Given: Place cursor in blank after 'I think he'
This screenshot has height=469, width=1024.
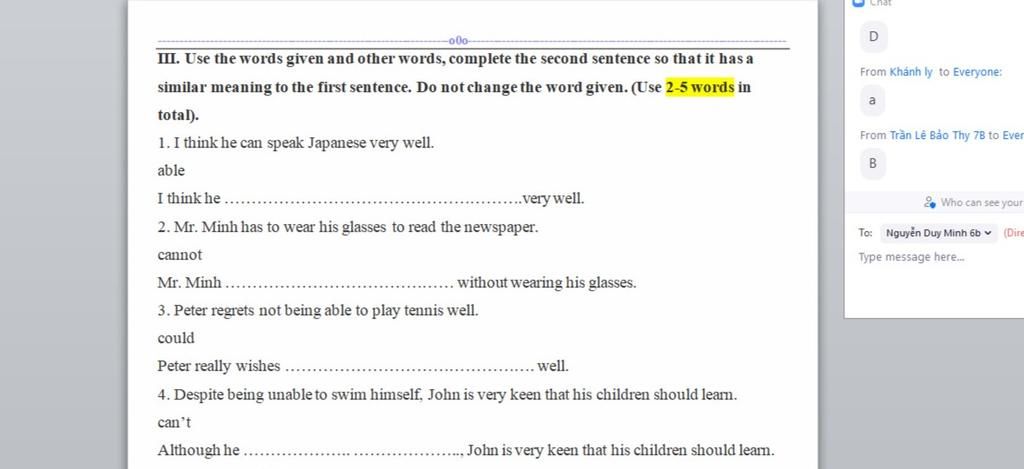Looking at the screenshot, I should click(x=377, y=199).
